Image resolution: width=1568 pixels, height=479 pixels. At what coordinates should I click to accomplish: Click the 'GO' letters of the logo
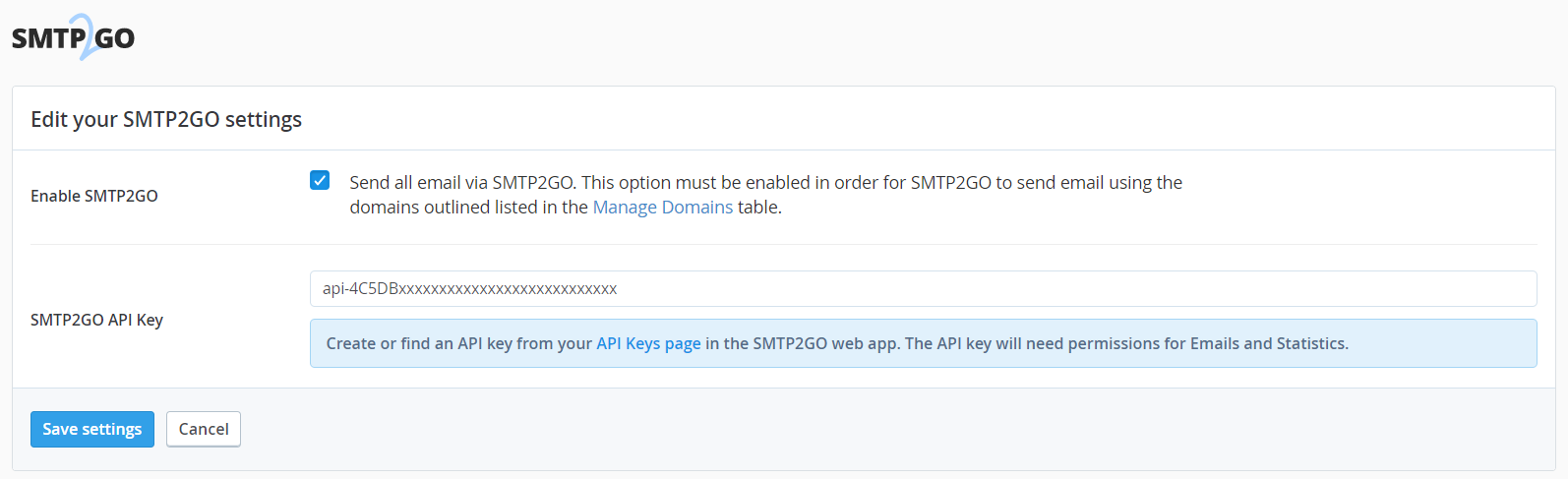[115, 38]
